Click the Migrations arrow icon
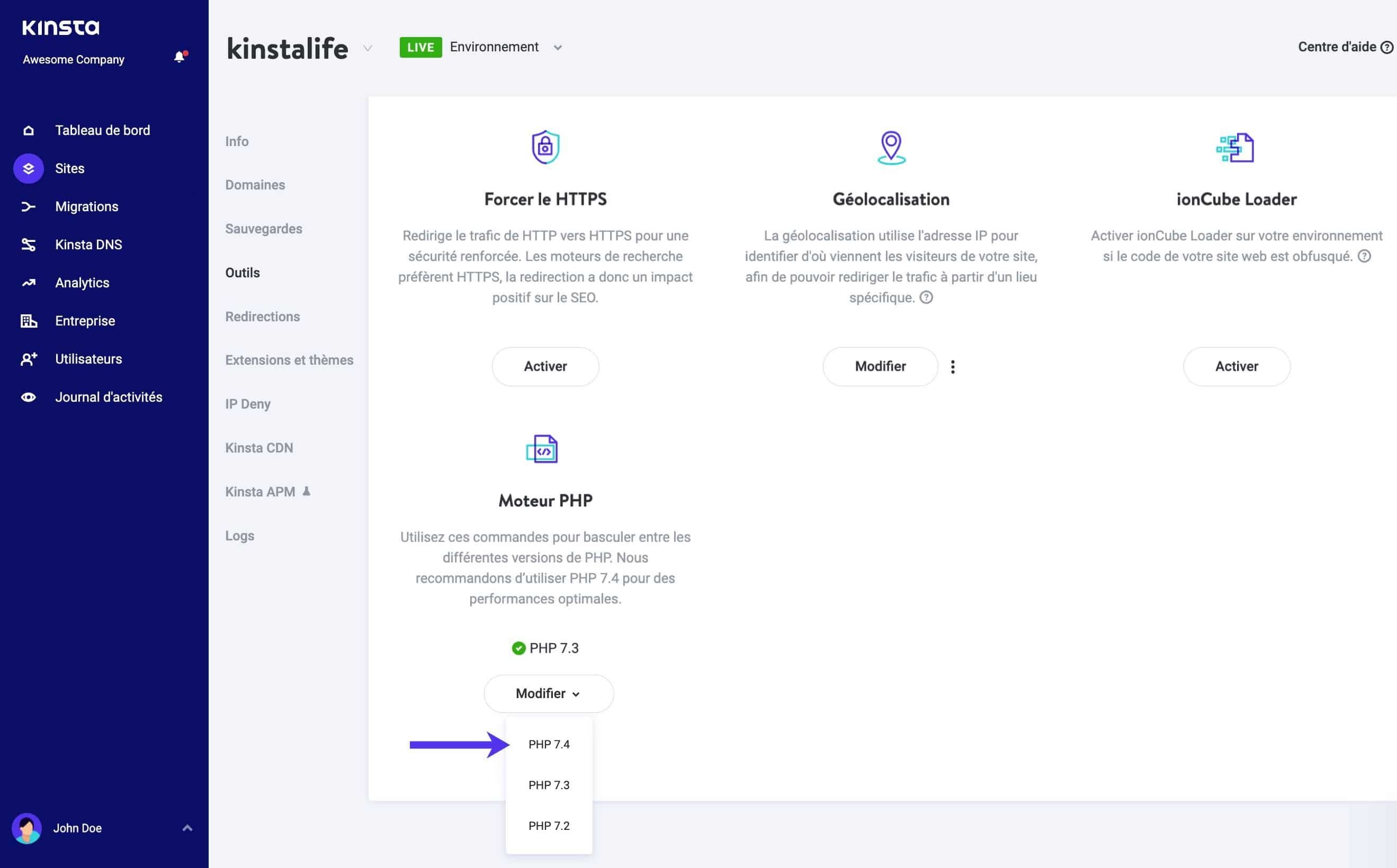This screenshot has height=868, width=1397. (27, 207)
